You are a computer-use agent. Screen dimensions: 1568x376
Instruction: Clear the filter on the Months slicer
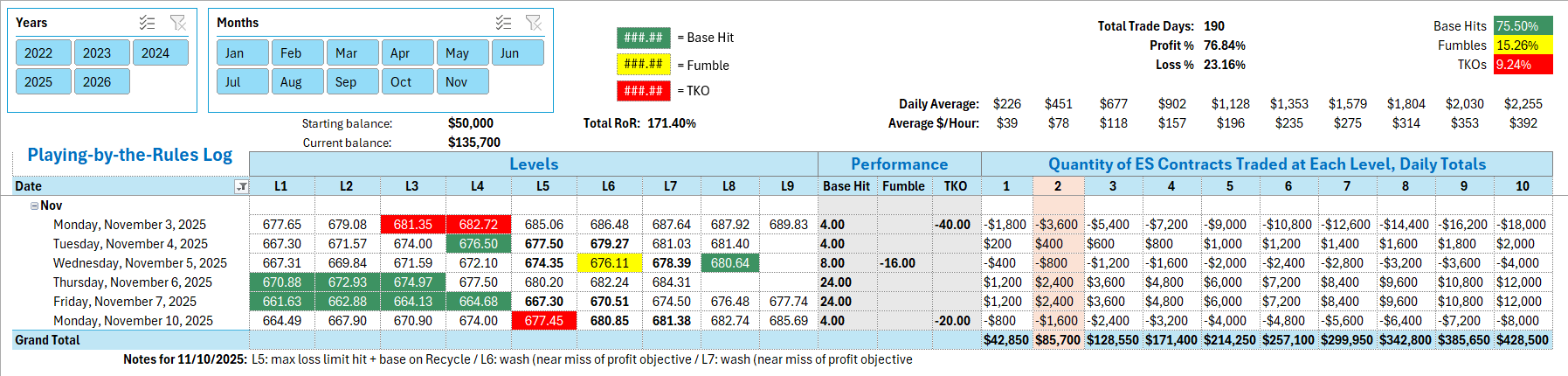[x=534, y=23]
